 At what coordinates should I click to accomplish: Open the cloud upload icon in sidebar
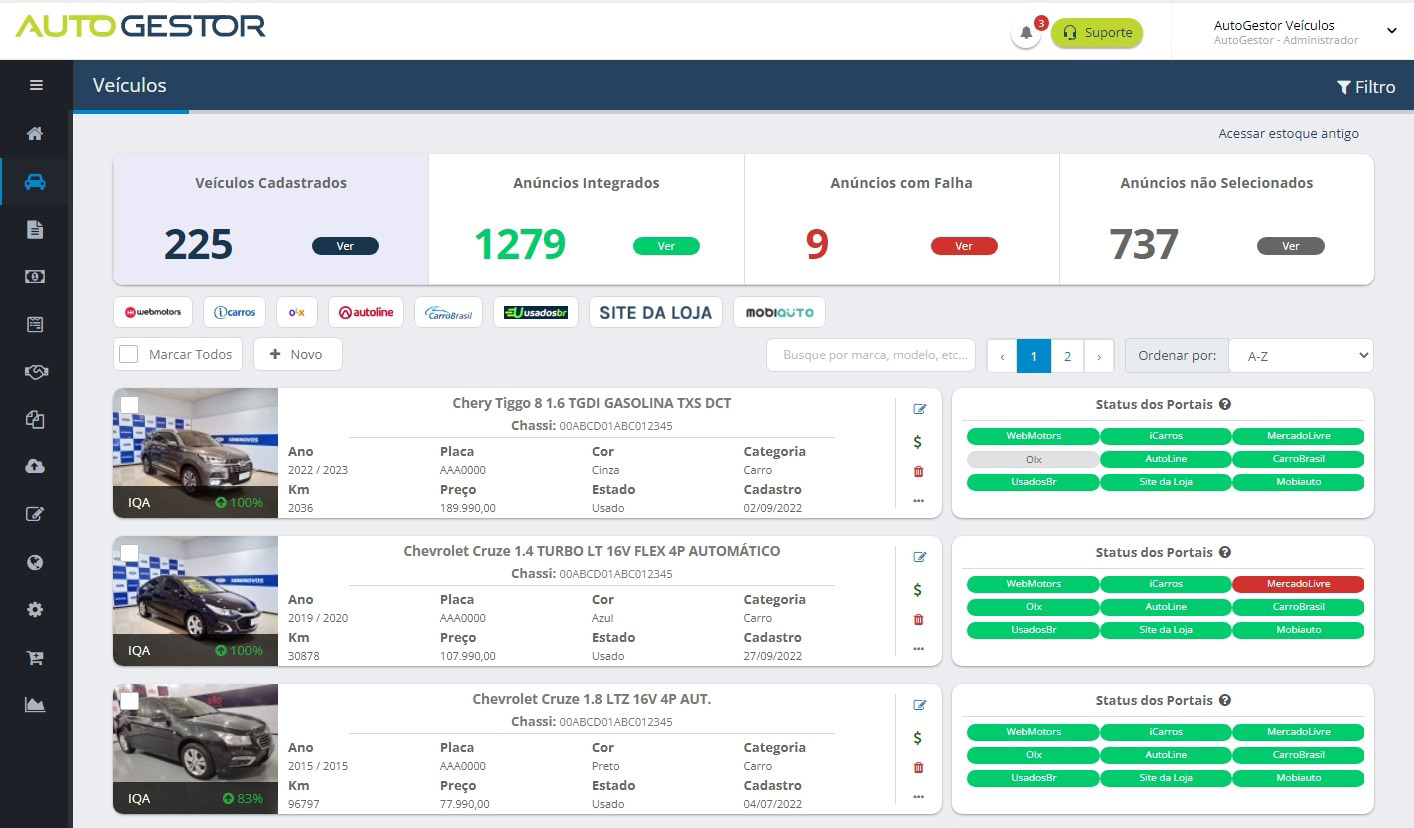(35, 467)
